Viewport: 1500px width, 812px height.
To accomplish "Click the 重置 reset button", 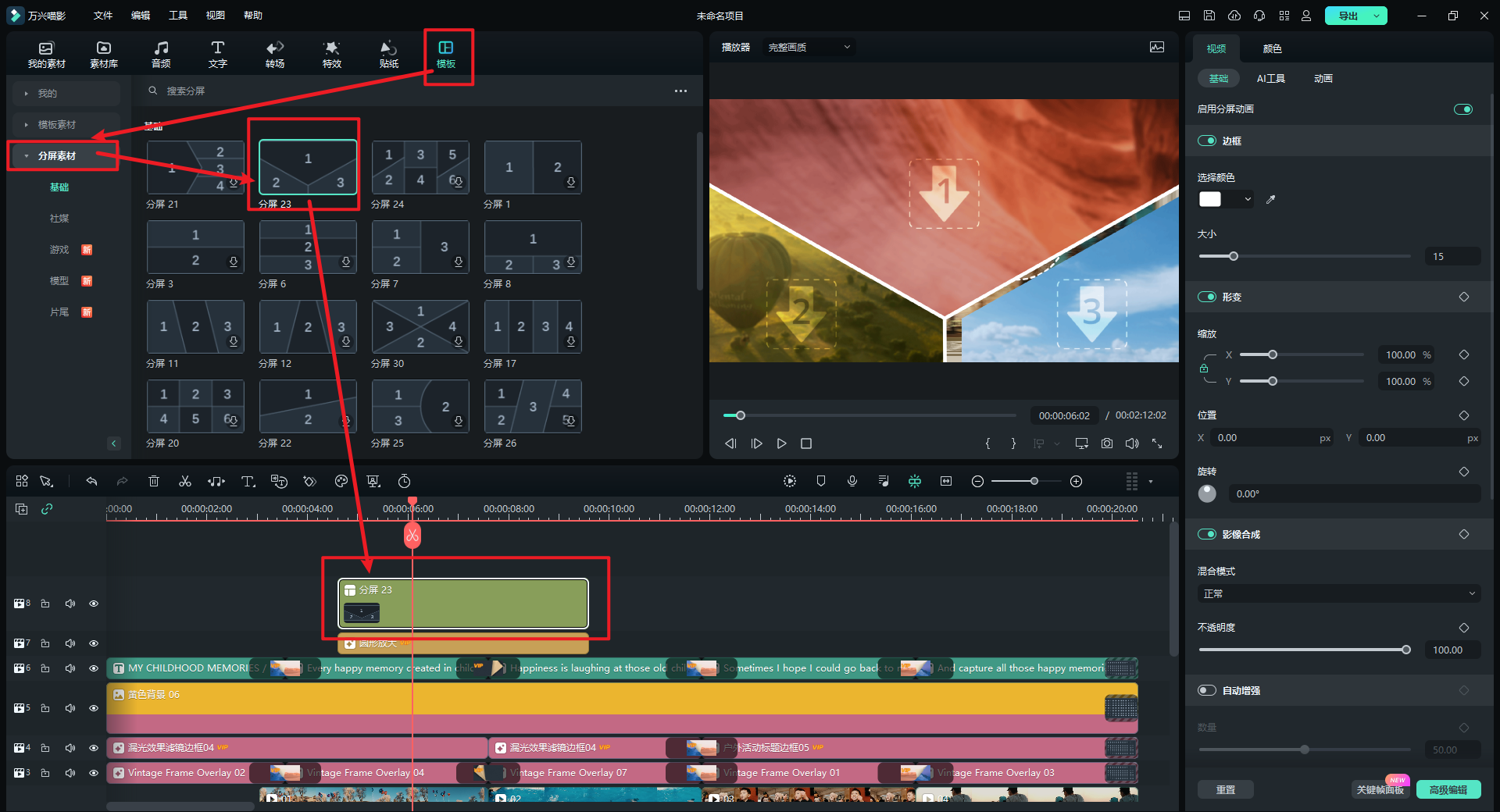I will [x=1225, y=790].
